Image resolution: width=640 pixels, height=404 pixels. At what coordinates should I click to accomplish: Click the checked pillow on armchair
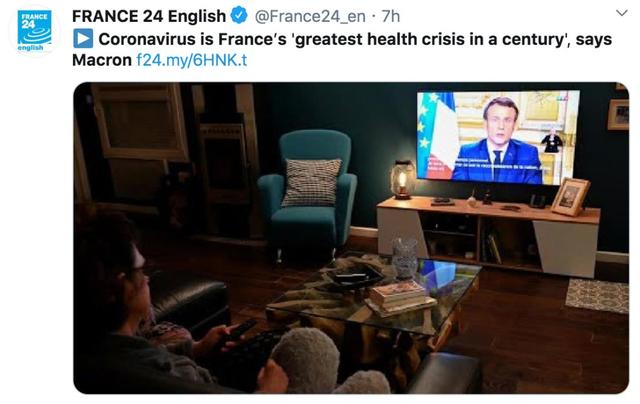coord(312,182)
